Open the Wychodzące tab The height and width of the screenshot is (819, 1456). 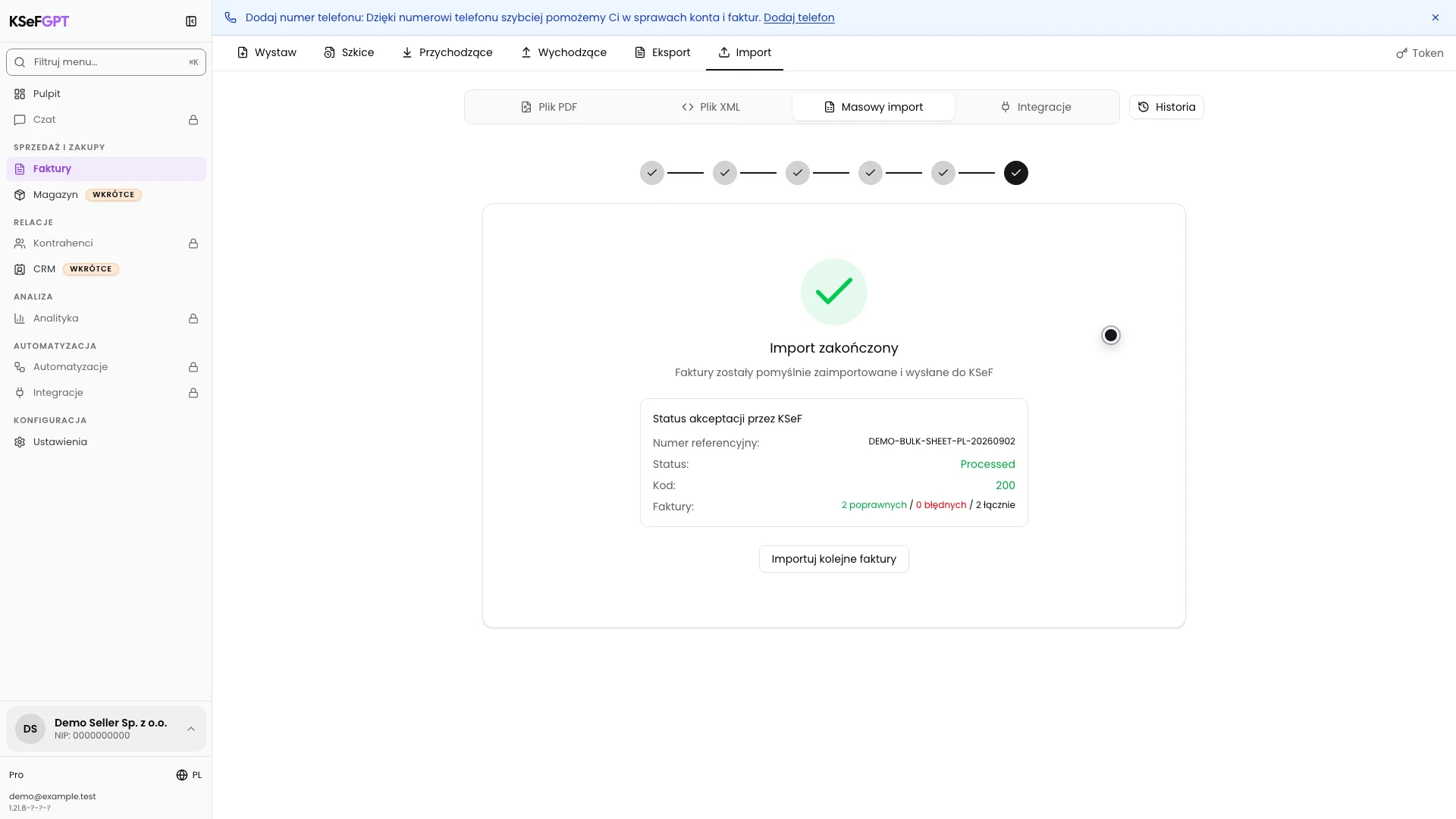coord(563,52)
